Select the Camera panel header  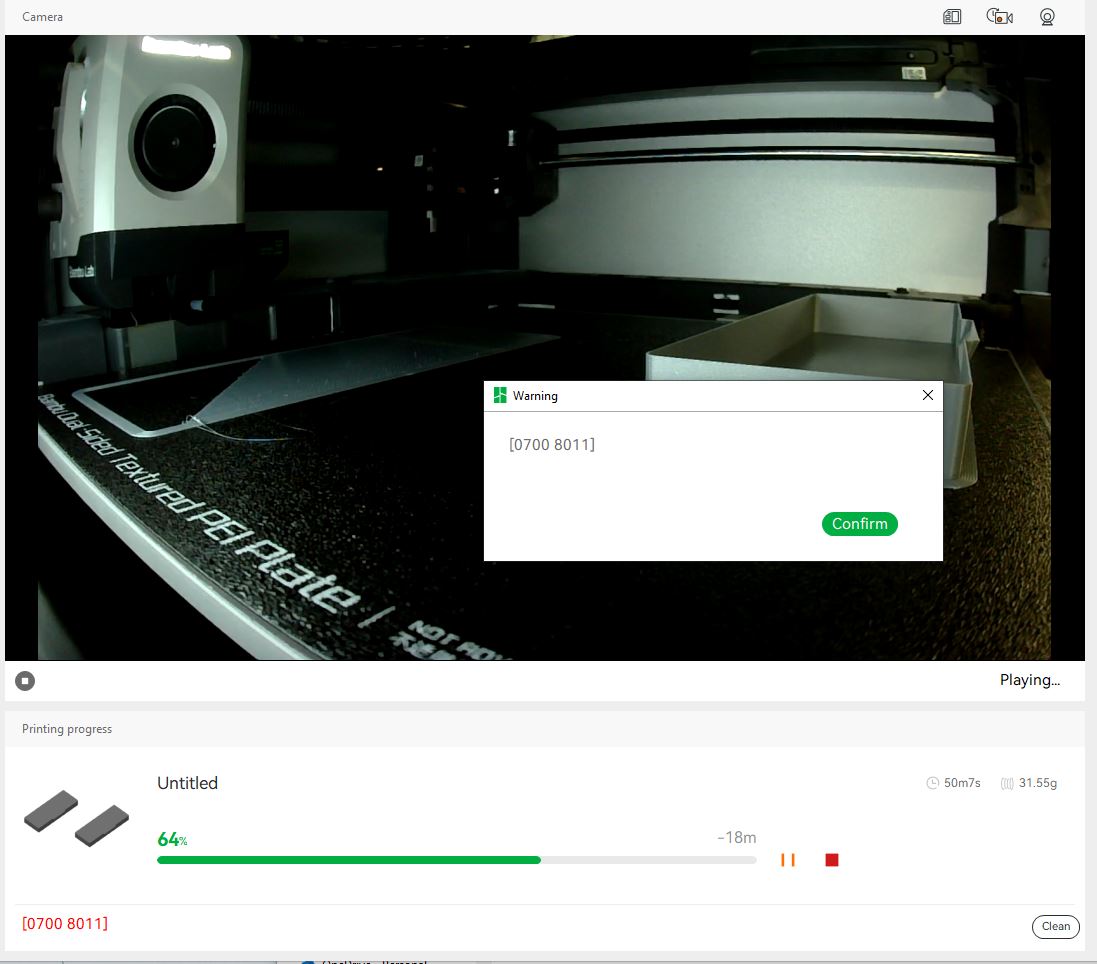(42, 16)
